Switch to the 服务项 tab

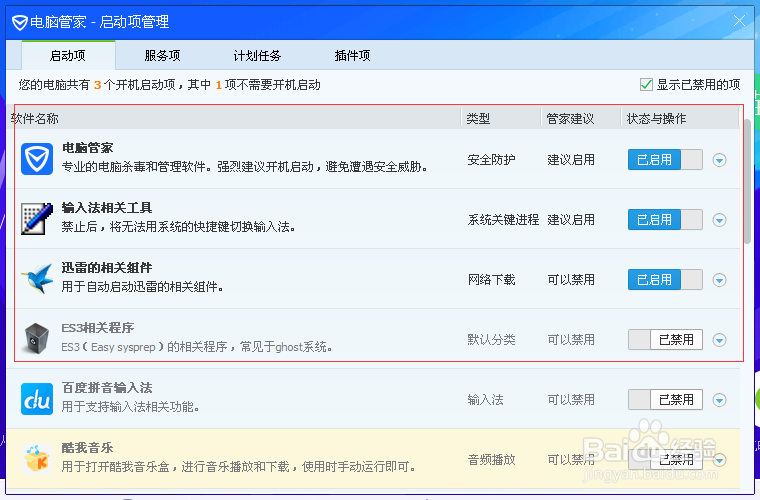(162, 56)
